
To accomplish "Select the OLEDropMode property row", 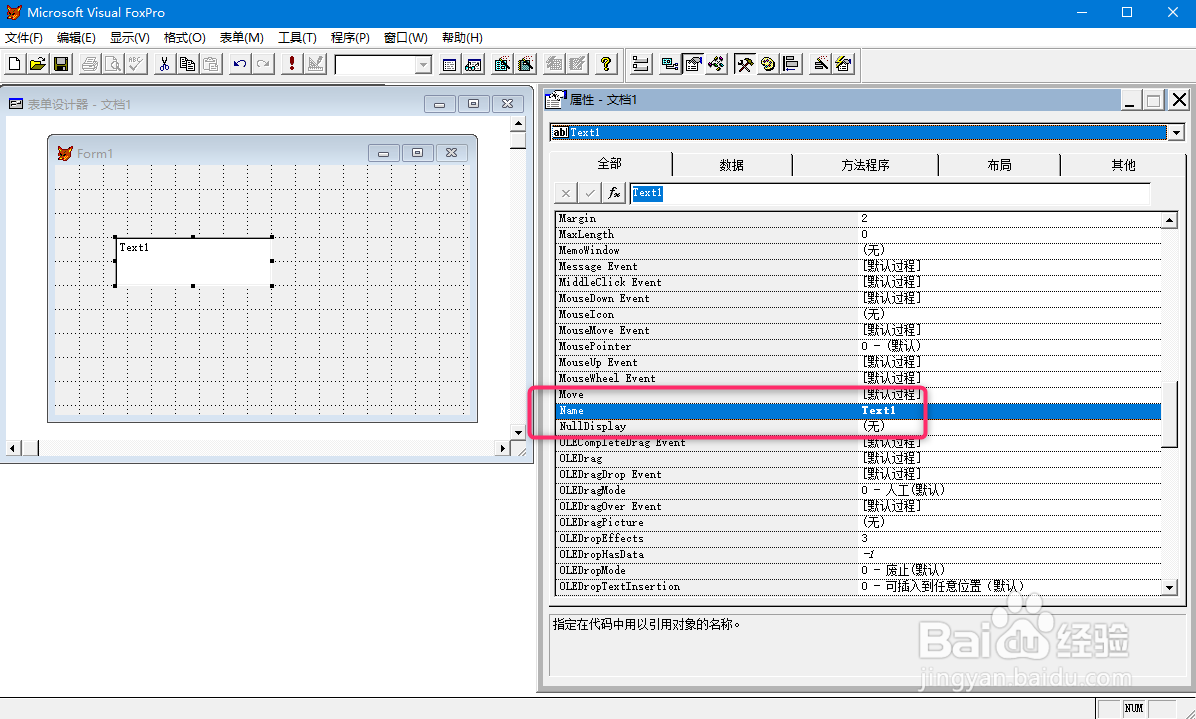I will [859, 571].
